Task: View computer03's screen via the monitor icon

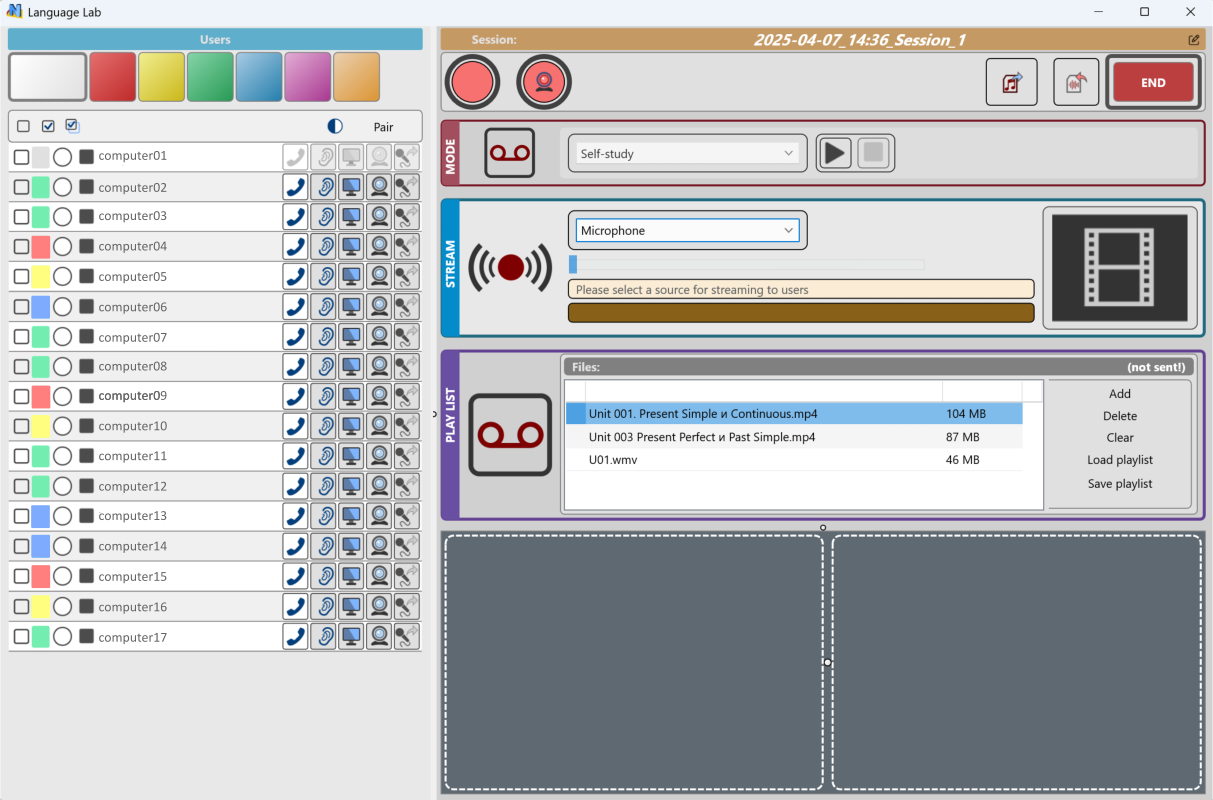Action: click(350, 216)
